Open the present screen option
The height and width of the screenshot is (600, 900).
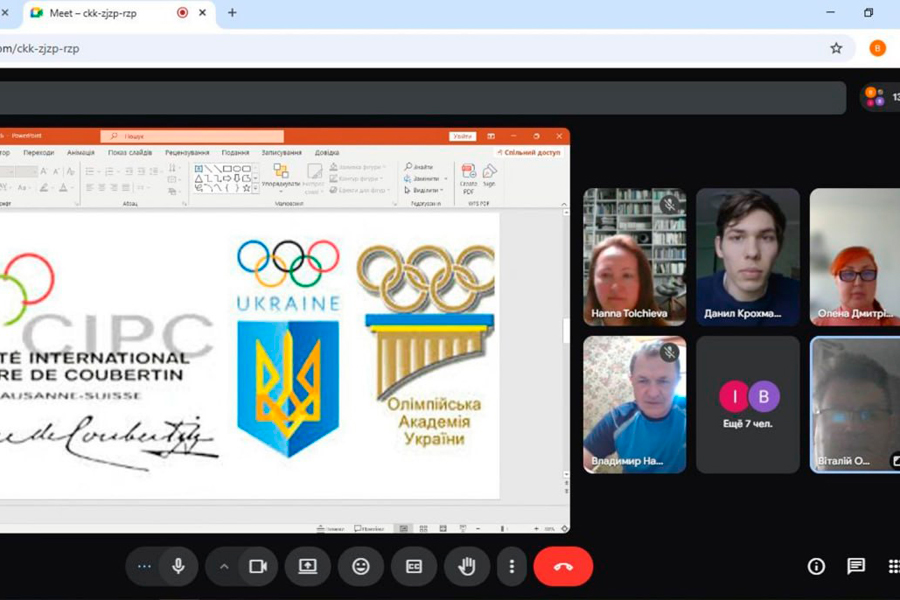[308, 567]
